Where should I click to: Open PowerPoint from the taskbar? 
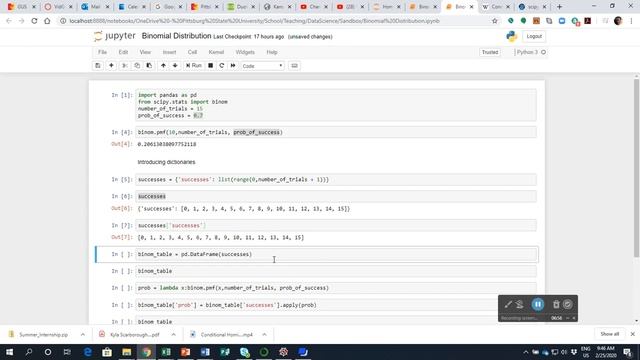click(x=185, y=352)
